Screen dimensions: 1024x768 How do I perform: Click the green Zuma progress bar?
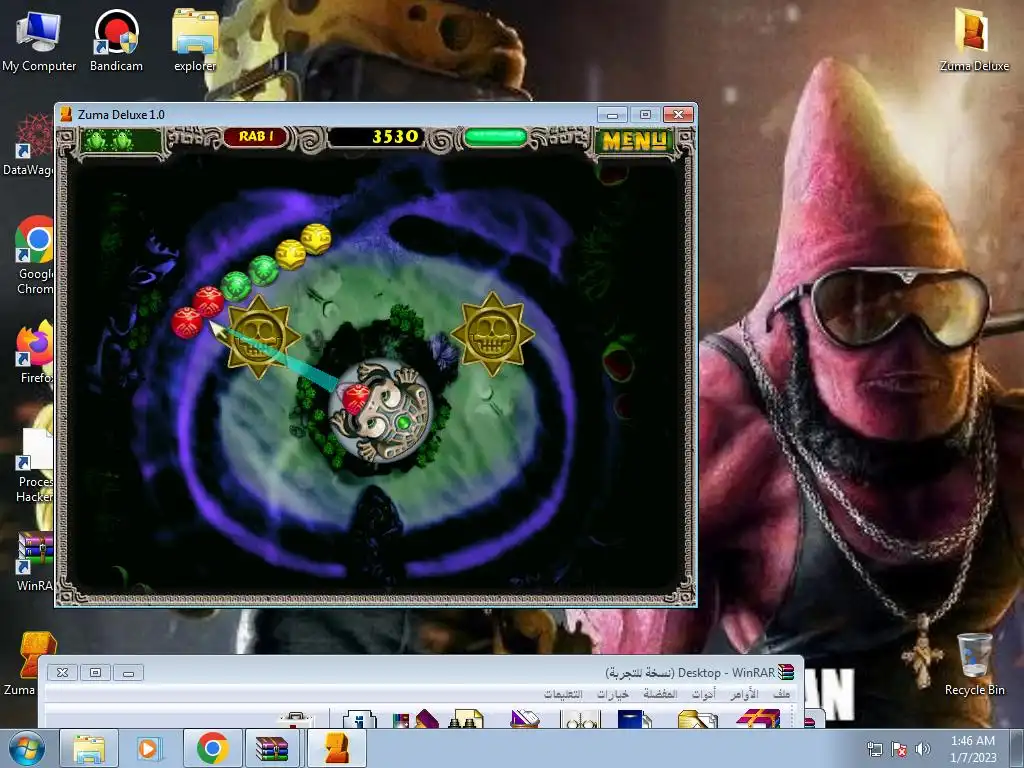coord(495,137)
